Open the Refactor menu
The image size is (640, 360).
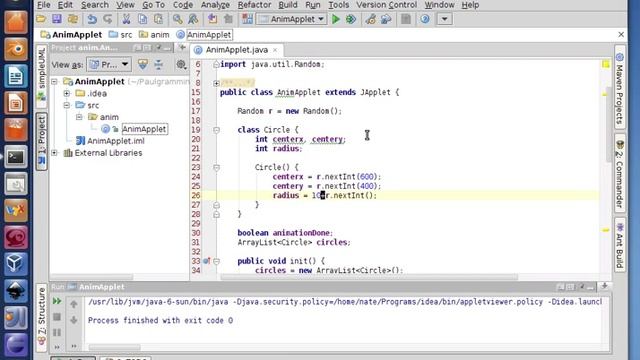pyautogui.click(x=254, y=5)
